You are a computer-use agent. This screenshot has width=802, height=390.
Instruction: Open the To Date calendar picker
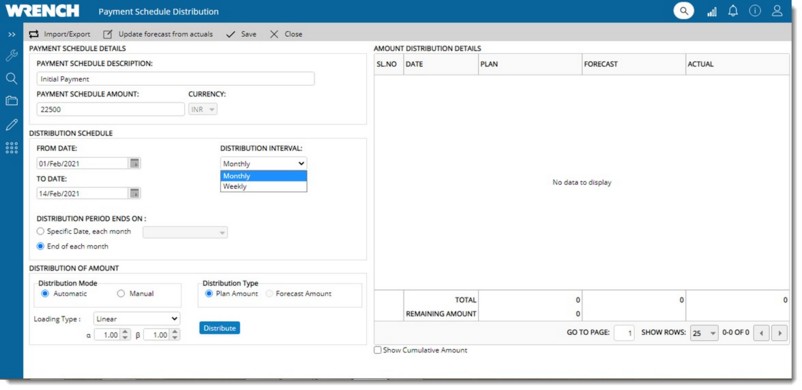[135, 193]
